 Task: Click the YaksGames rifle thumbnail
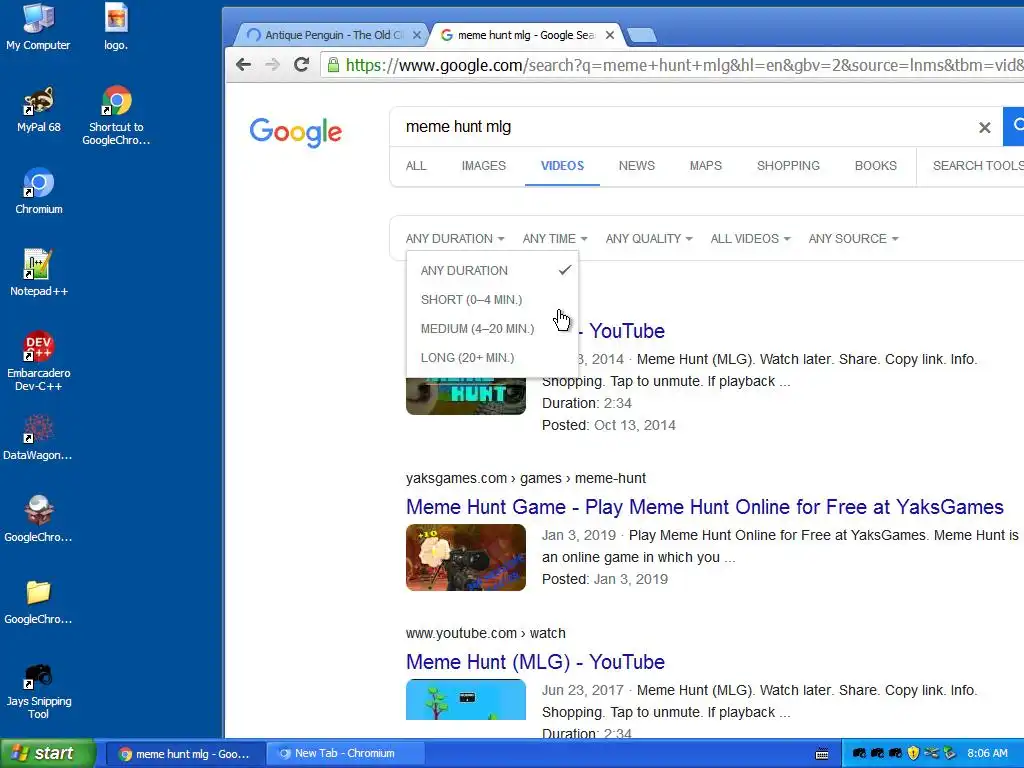[466, 557]
